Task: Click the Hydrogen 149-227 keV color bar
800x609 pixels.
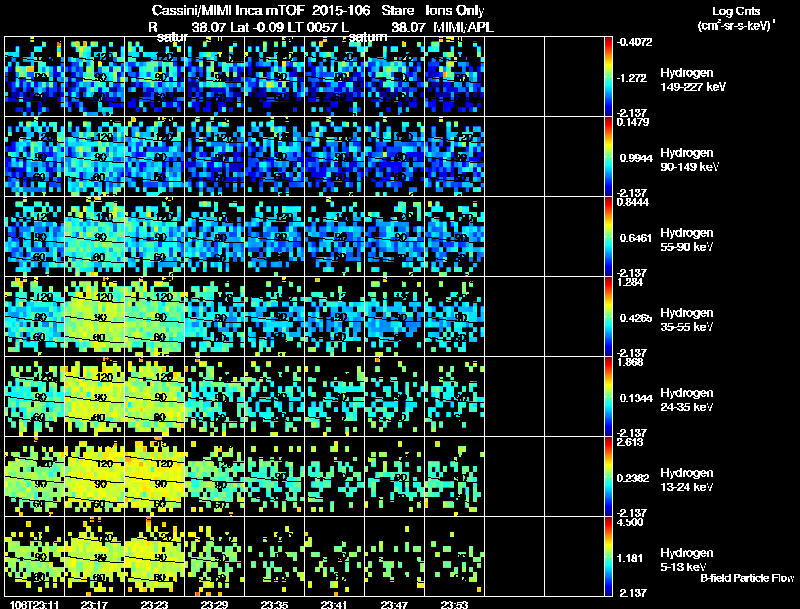Action: (608, 77)
